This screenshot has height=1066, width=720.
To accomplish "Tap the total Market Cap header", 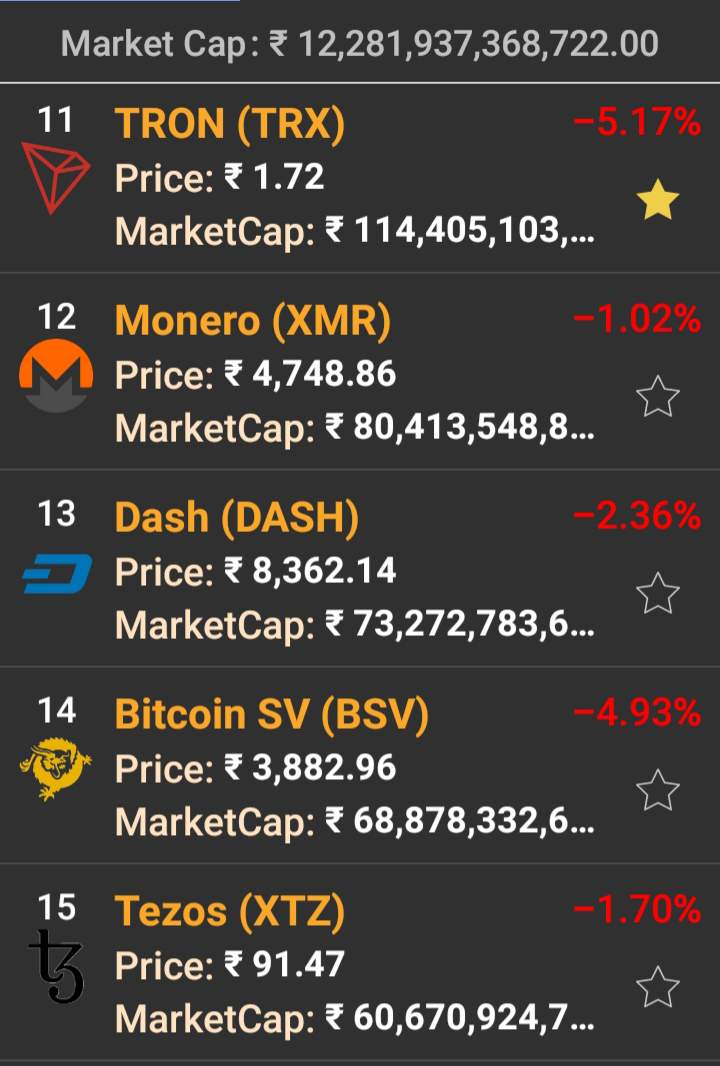I will coord(360,44).
